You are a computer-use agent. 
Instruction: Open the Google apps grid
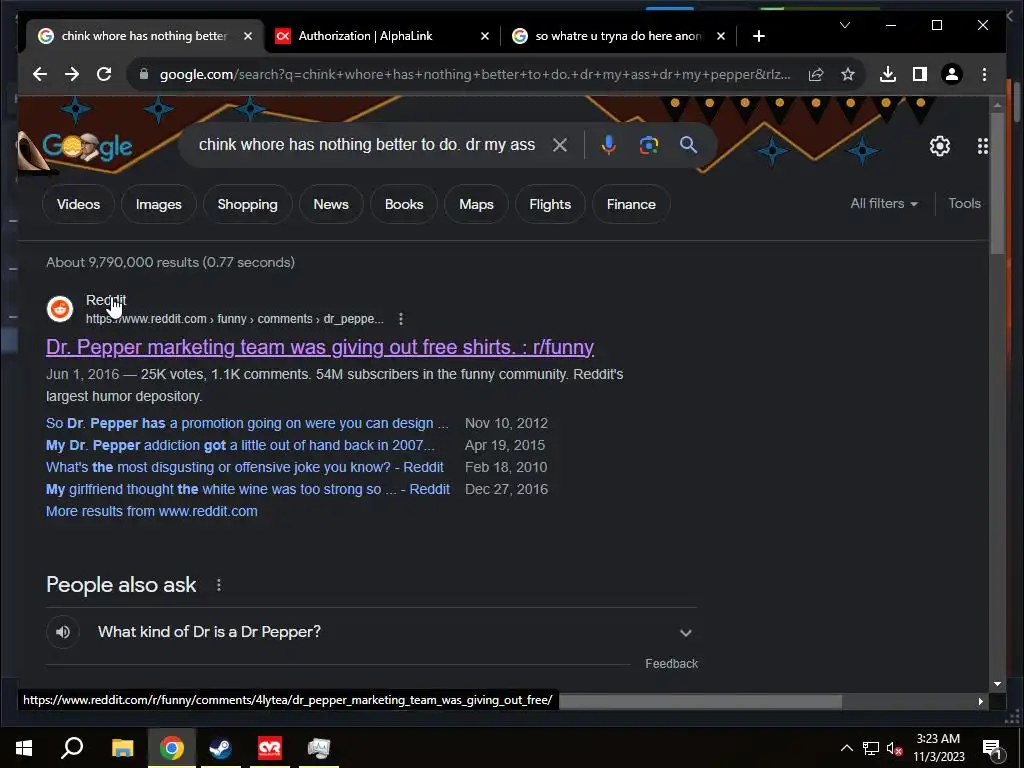point(983,146)
